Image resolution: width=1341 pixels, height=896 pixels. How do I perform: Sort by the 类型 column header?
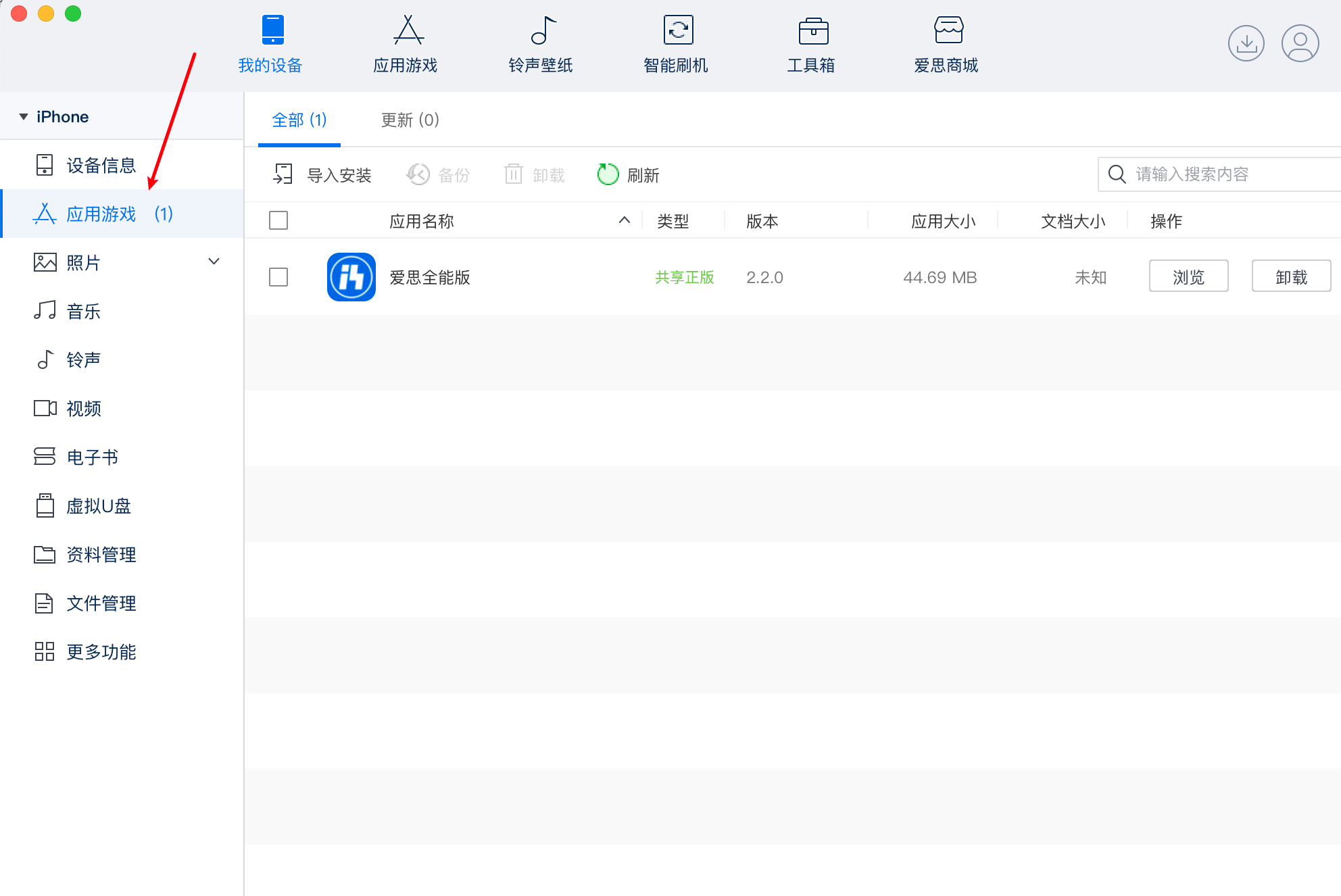point(673,222)
